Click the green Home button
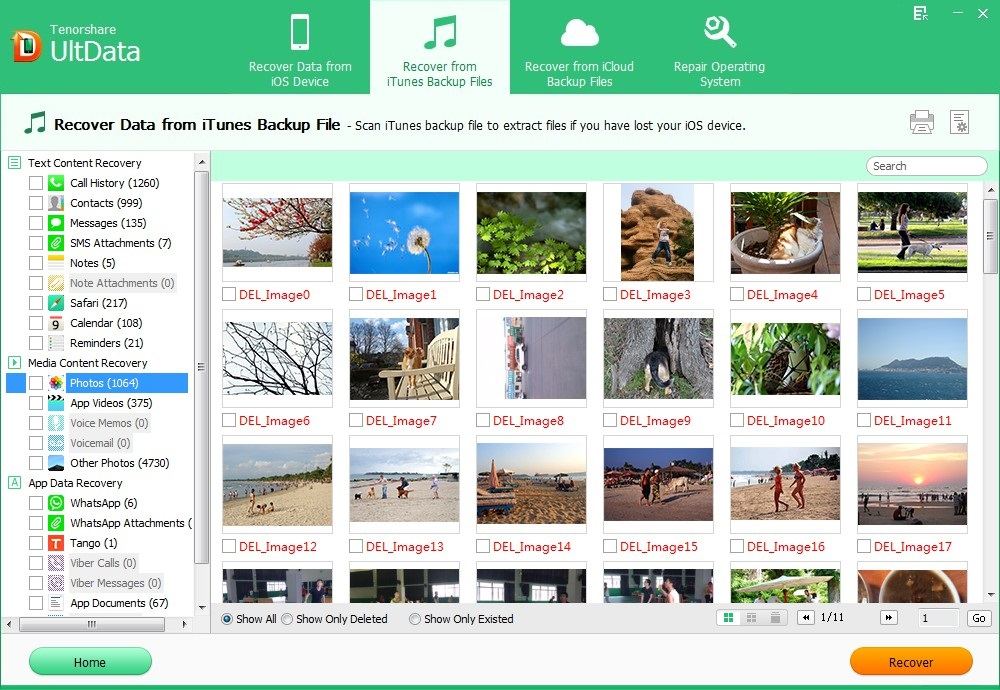Viewport: 1000px width, 690px height. tap(90, 662)
